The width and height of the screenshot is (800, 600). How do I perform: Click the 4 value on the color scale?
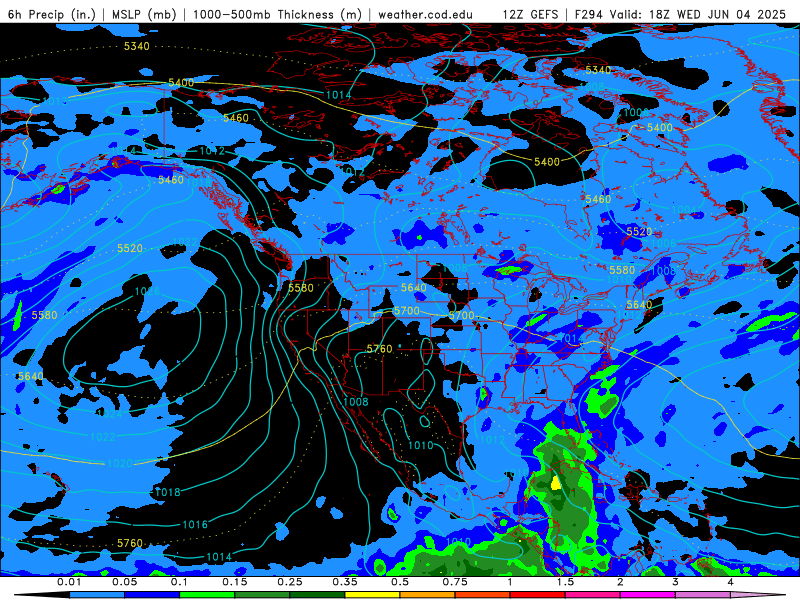coord(731,582)
